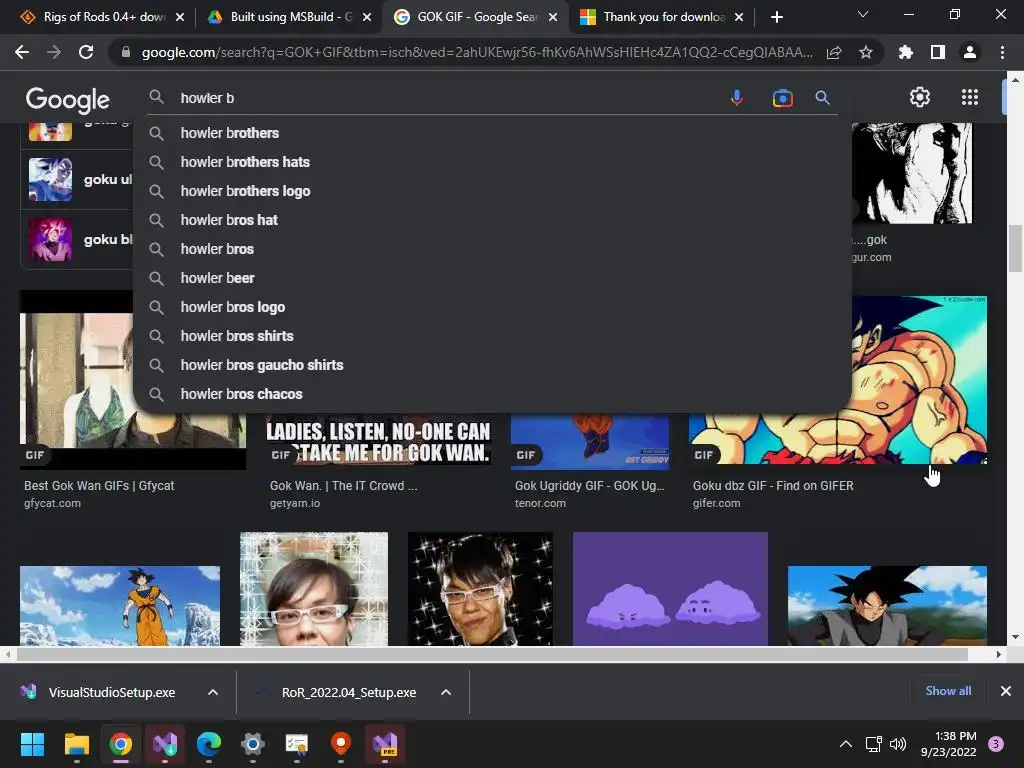This screenshot has height=768, width=1024.
Task: Open Google quick settings gear
Action: (x=920, y=97)
